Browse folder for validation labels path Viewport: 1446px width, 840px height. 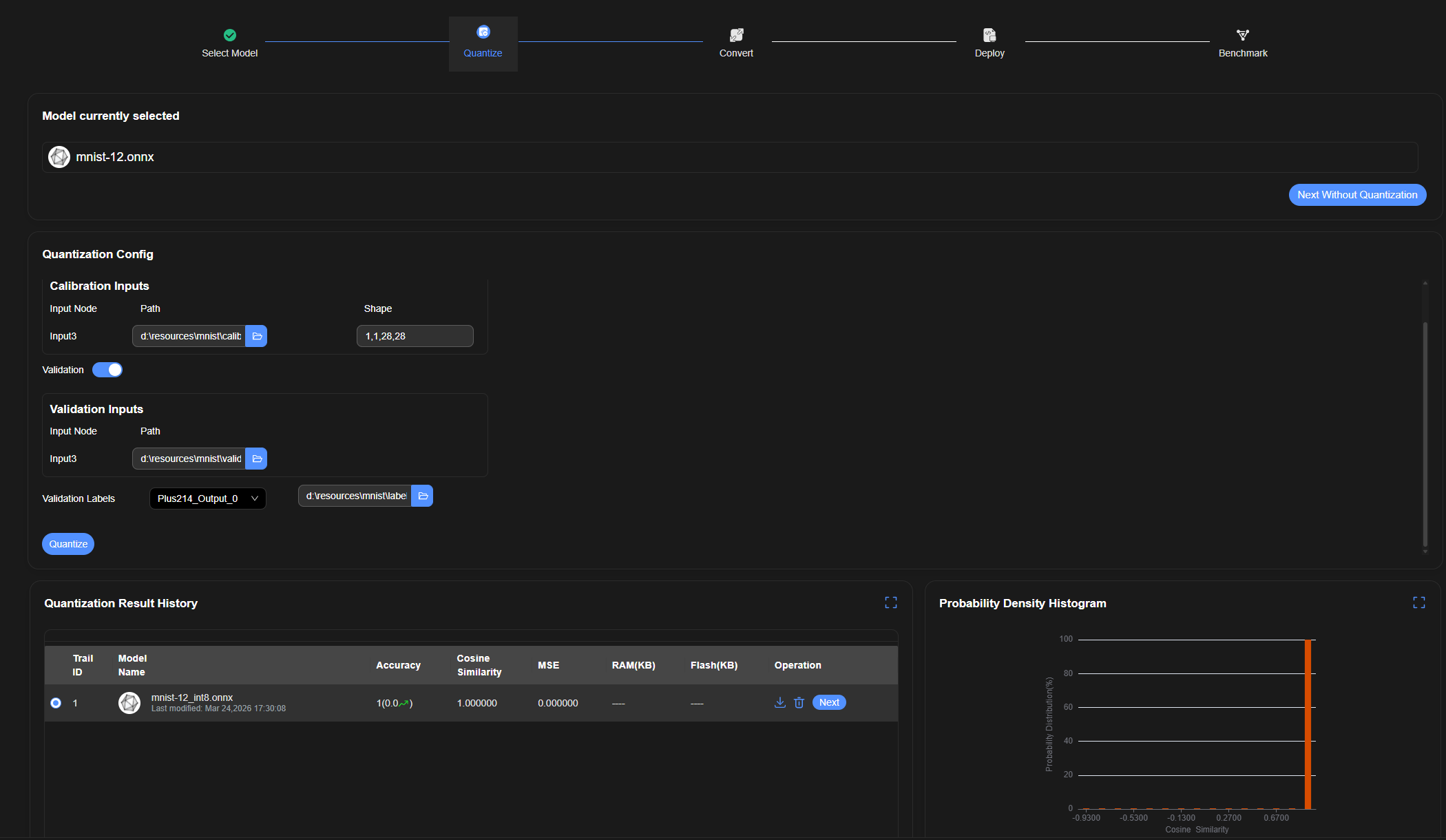click(x=422, y=496)
